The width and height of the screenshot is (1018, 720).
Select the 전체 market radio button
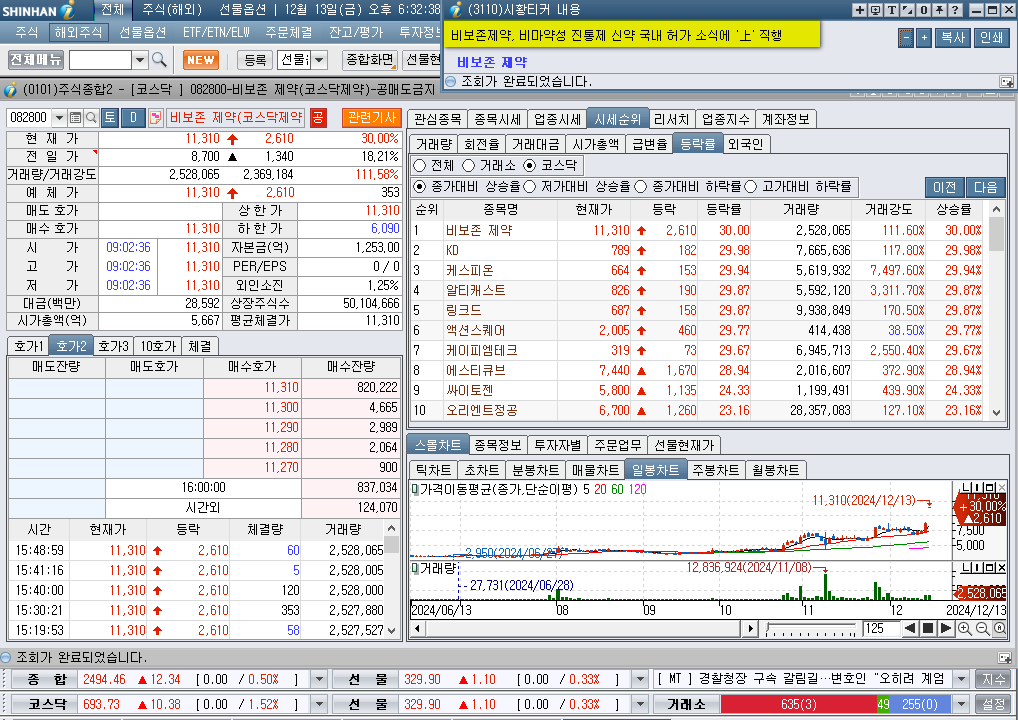click(420, 166)
